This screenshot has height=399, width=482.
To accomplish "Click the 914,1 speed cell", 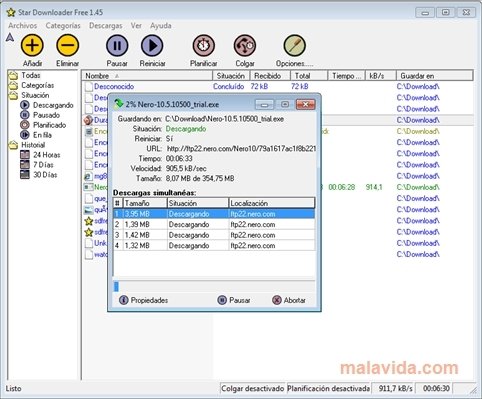I will 374,187.
